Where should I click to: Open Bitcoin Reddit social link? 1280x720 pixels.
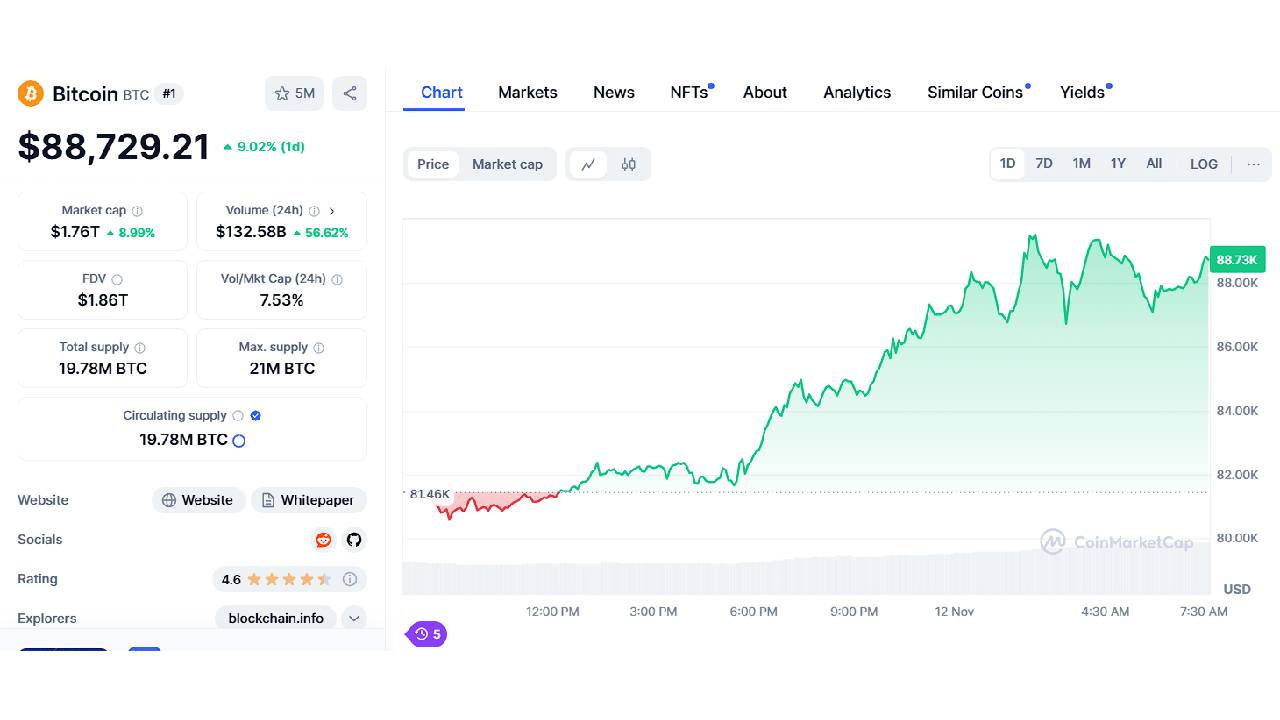[323, 540]
